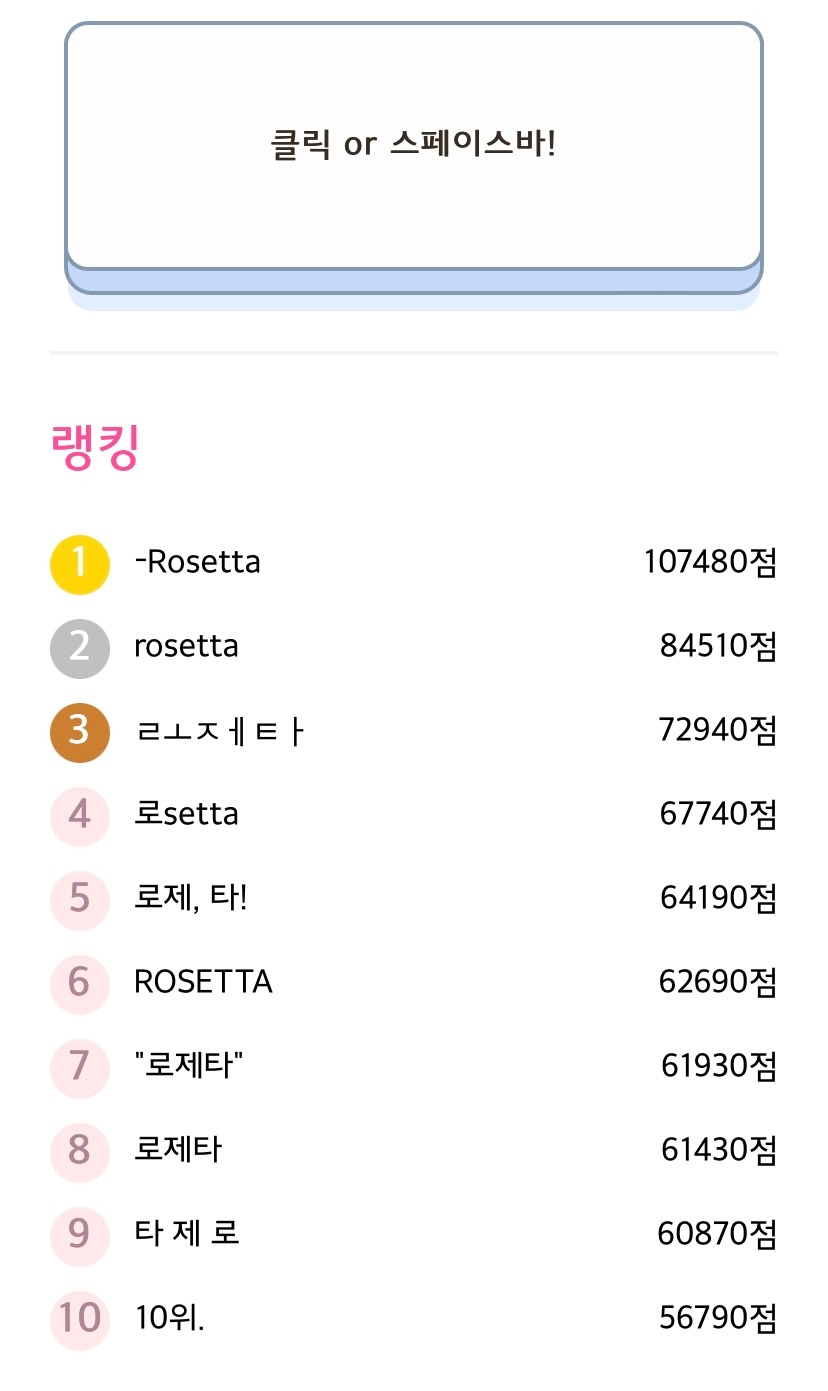Select player name 'ROSETTA' in uppercase
828x1391 pixels.
click(203, 983)
